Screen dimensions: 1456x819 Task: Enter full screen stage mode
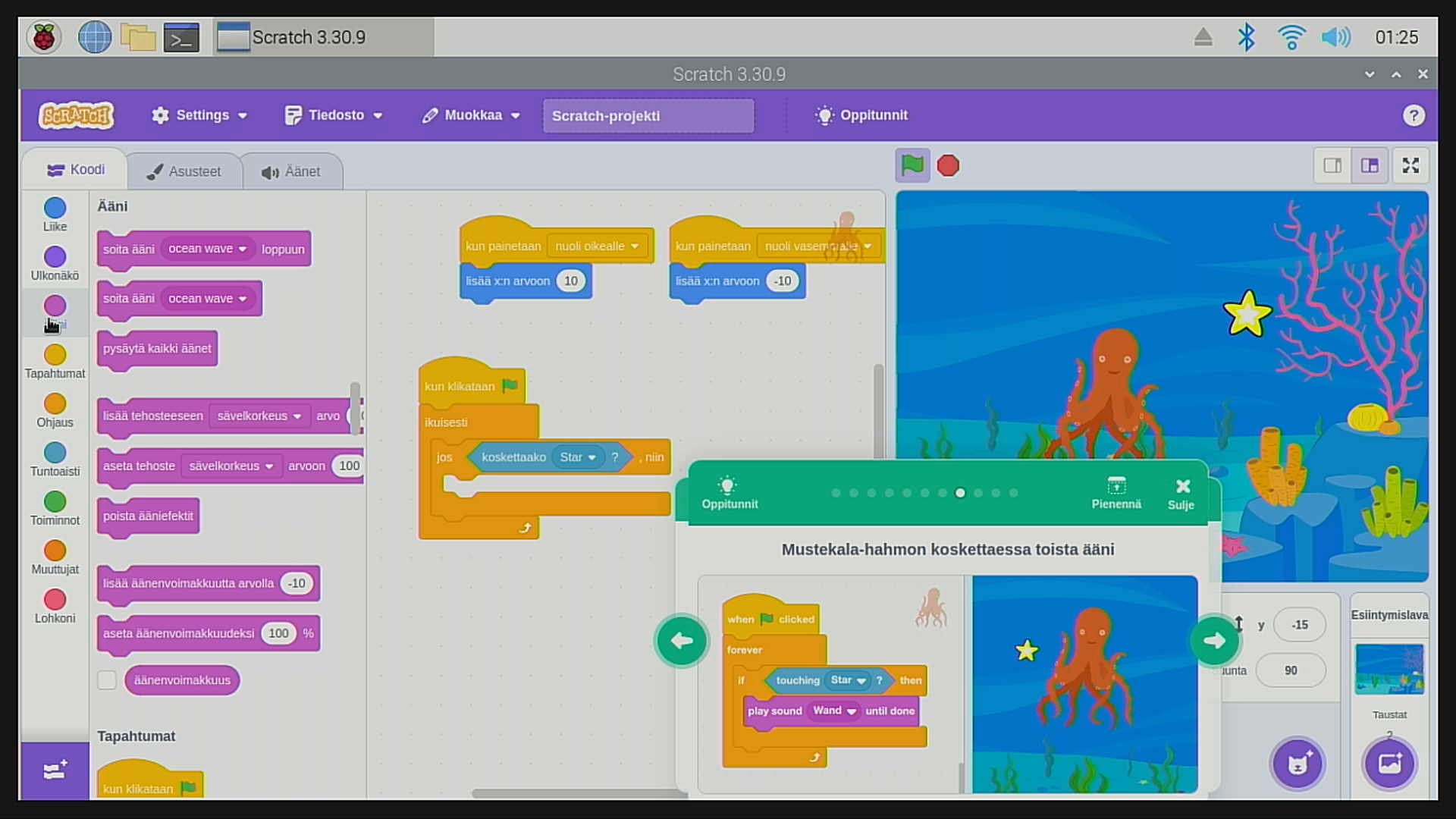(x=1410, y=165)
